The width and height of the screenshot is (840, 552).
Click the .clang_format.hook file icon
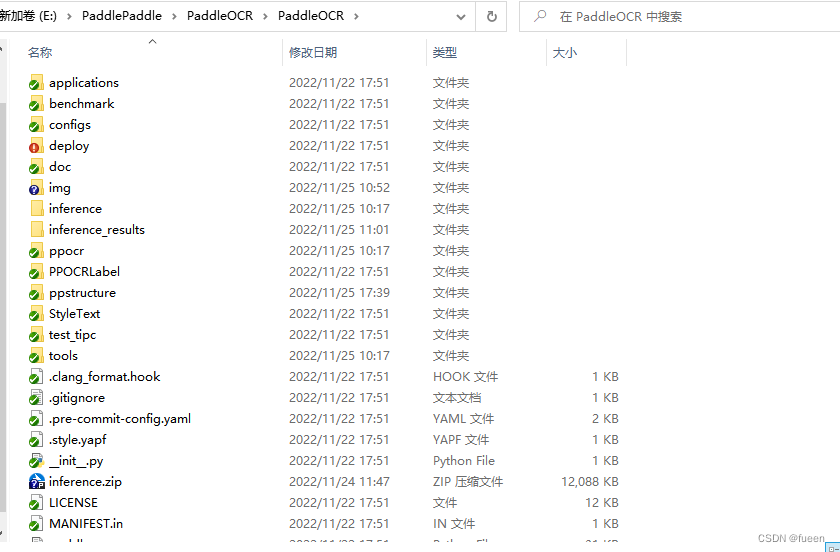click(x=36, y=377)
